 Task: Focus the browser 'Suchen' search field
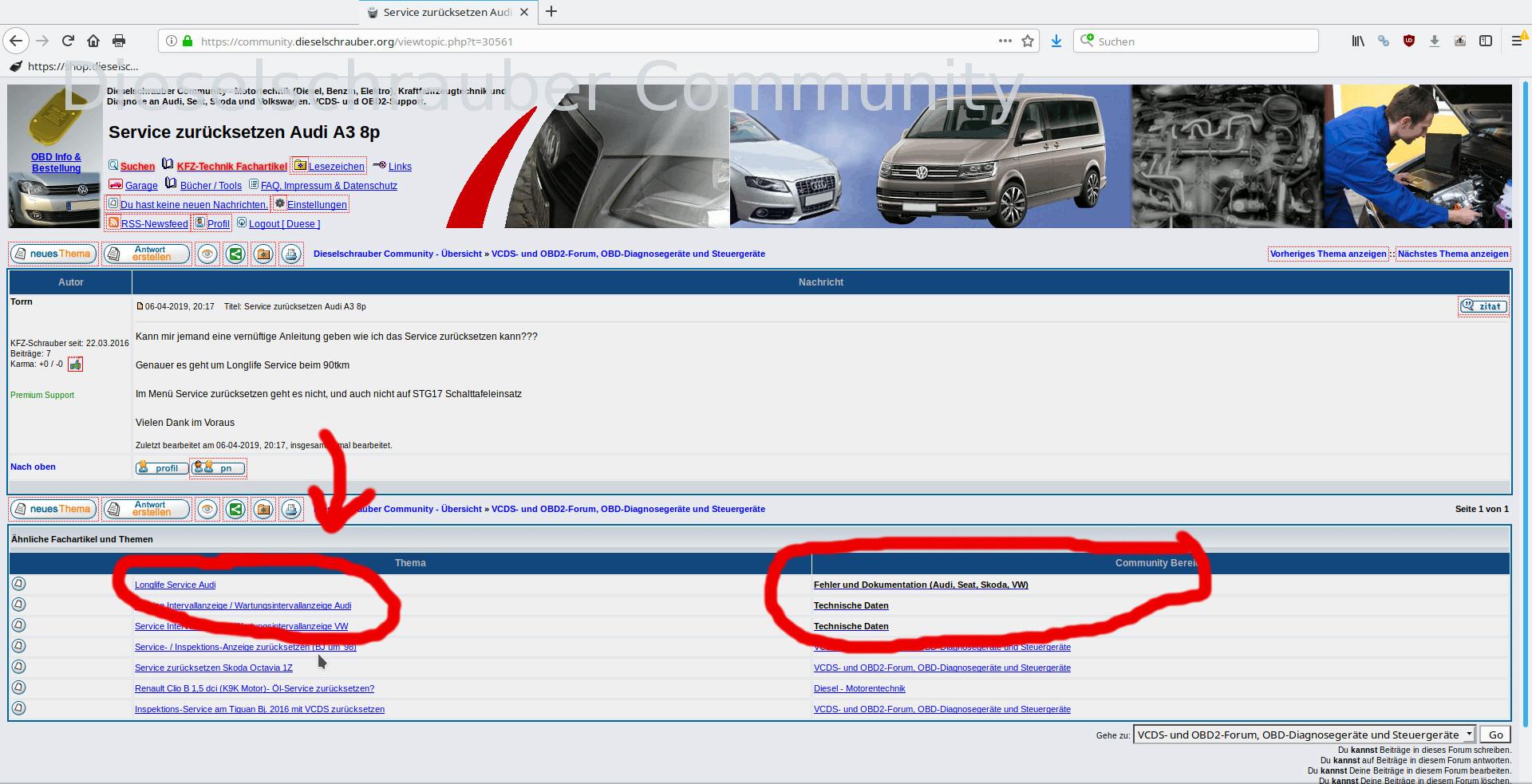pos(1195,41)
